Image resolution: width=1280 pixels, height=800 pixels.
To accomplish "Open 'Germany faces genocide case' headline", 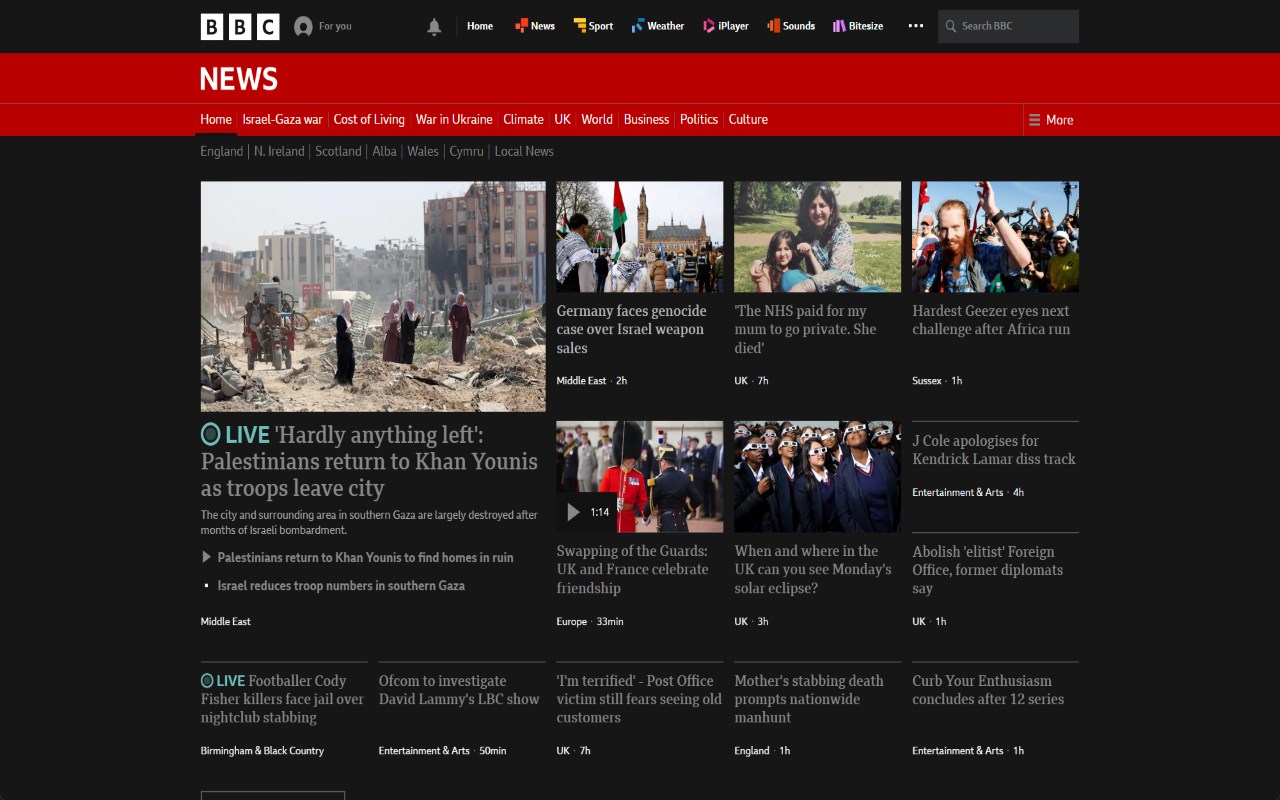I will coord(631,329).
